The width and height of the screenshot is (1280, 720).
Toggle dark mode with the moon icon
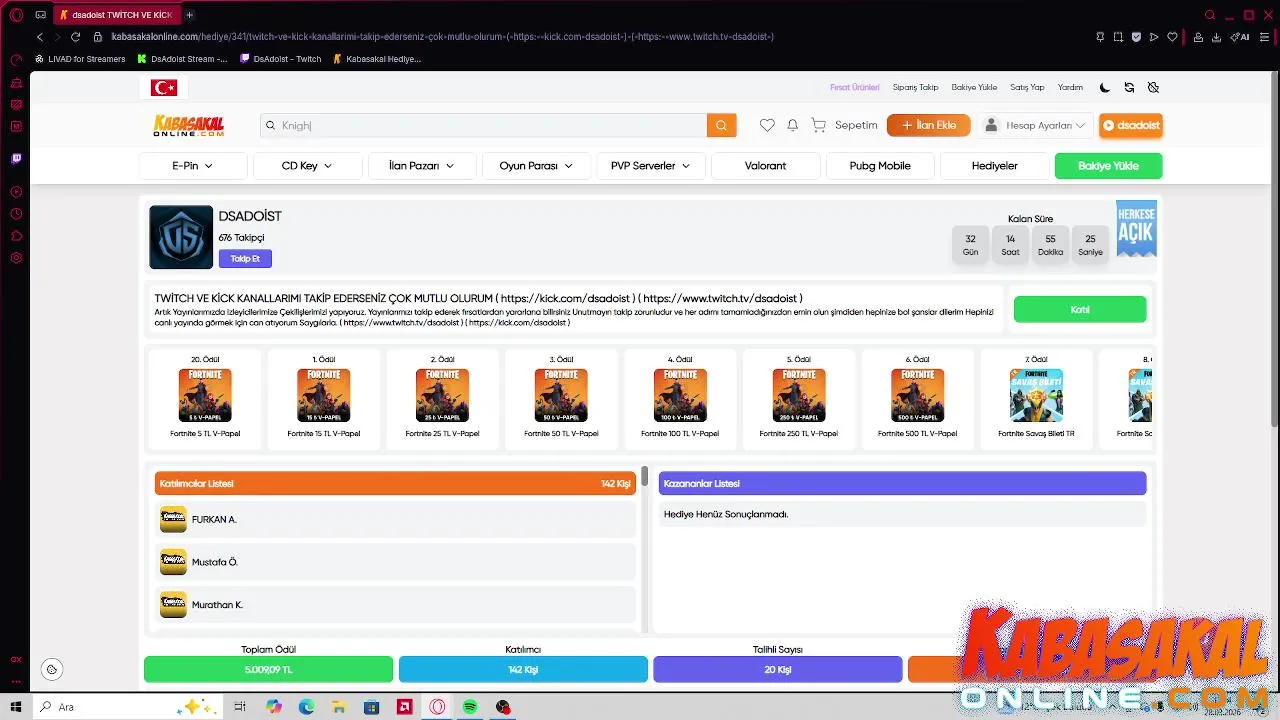click(x=1104, y=87)
